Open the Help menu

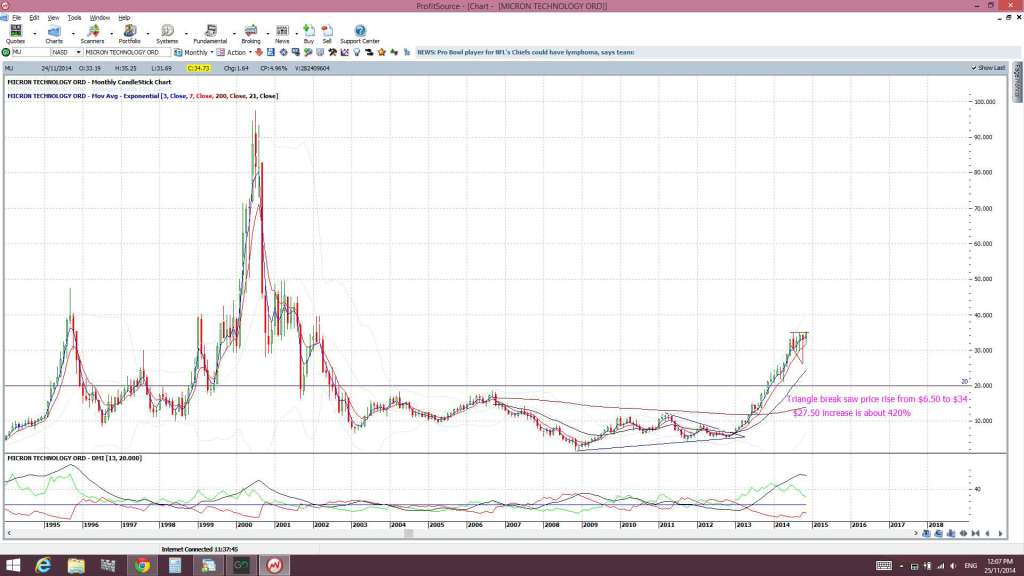pos(124,18)
